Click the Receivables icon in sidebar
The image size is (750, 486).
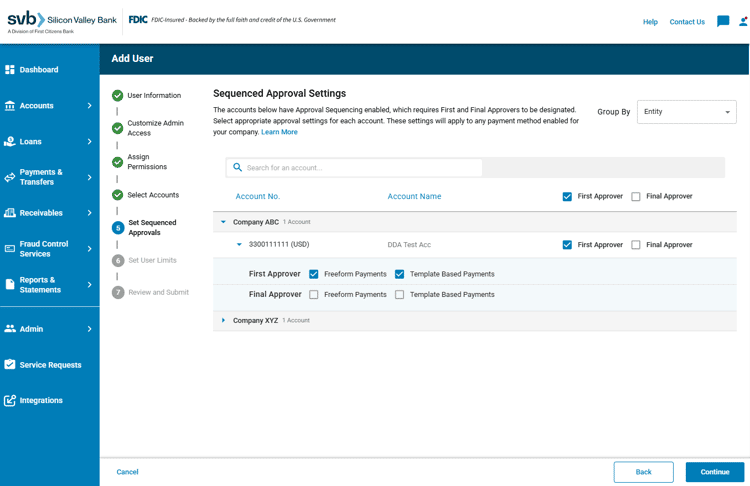(x=10, y=213)
